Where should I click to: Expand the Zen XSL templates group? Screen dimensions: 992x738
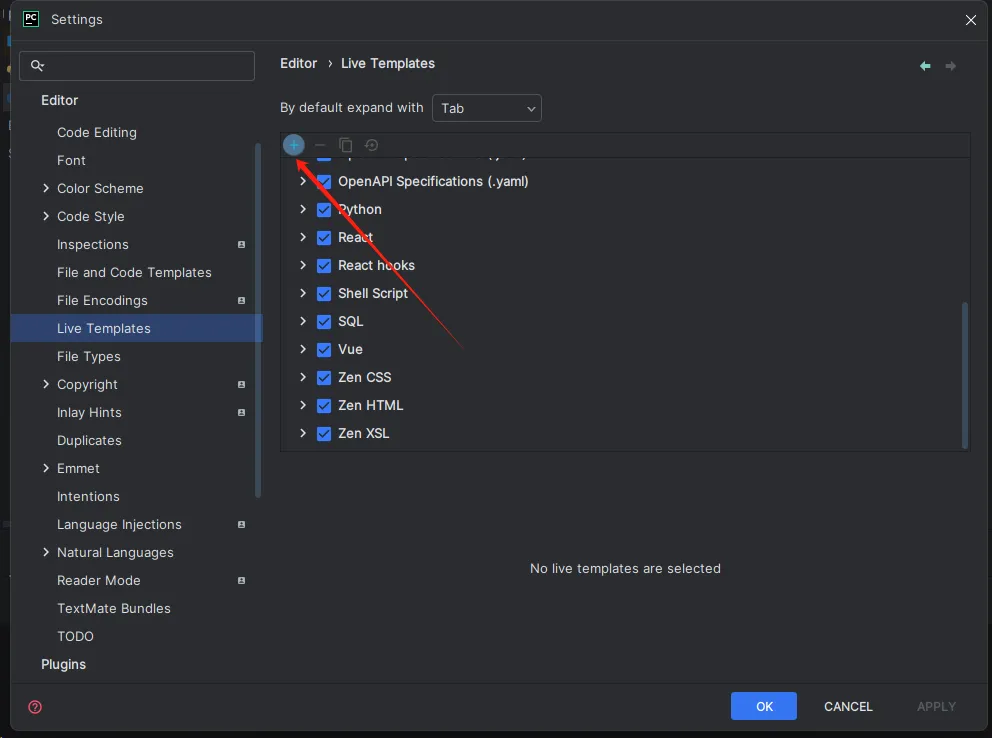point(303,433)
